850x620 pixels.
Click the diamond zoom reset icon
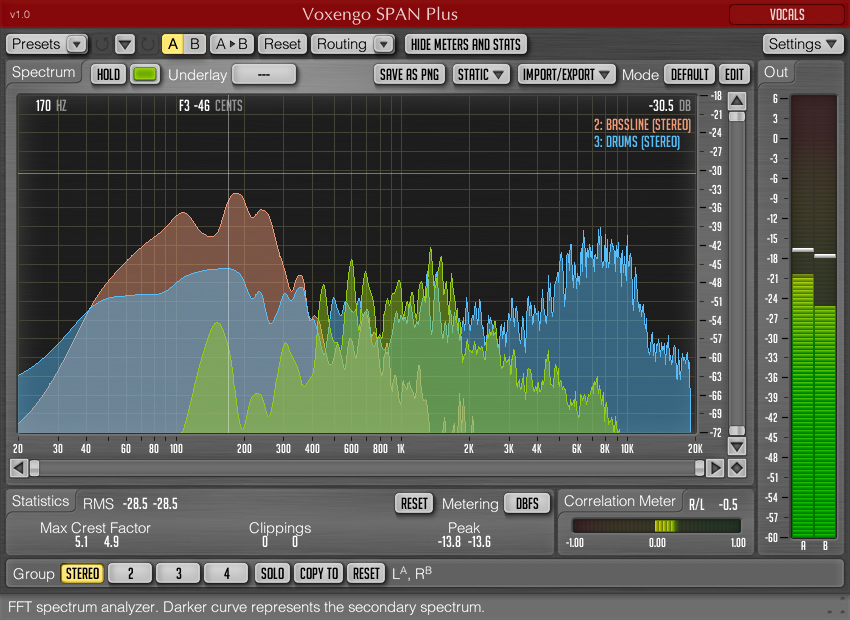[x=737, y=468]
